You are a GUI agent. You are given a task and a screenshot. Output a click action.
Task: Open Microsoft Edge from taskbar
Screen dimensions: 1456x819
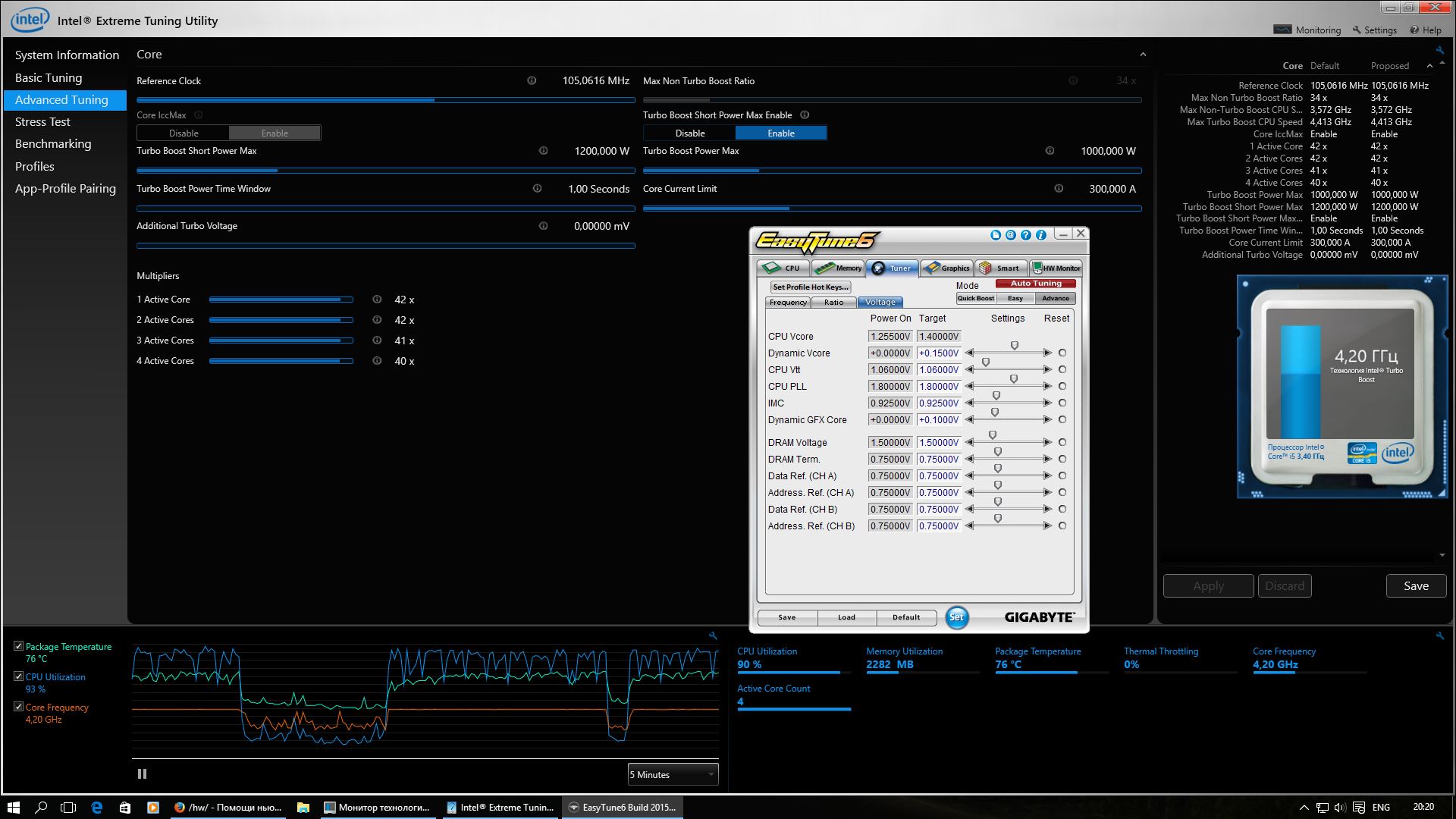[97, 808]
